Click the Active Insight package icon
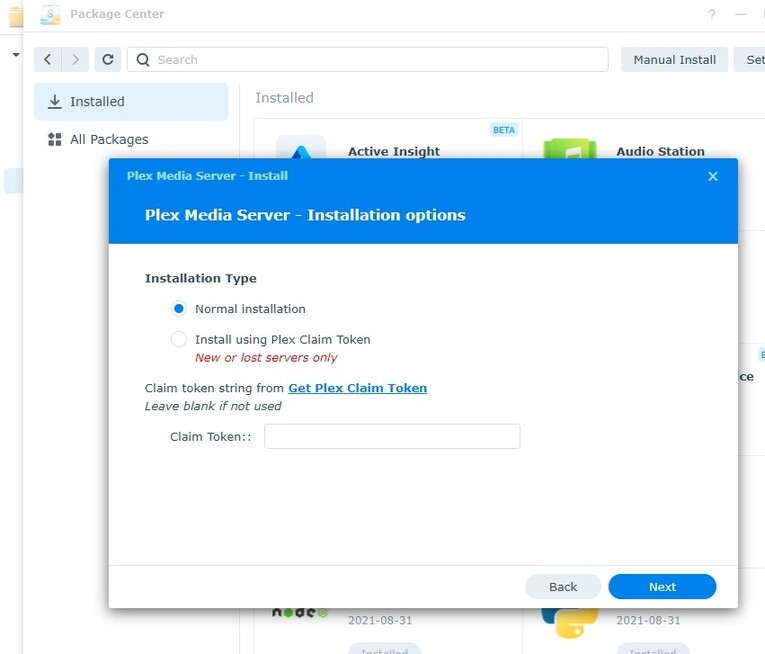Screen dimensions: 765x654 tap(301, 147)
